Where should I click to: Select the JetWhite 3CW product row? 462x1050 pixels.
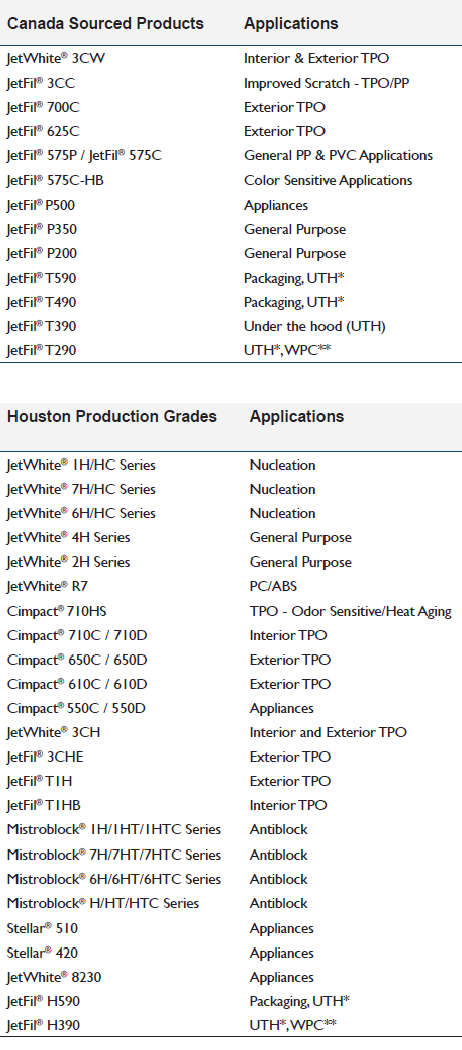pos(231,58)
